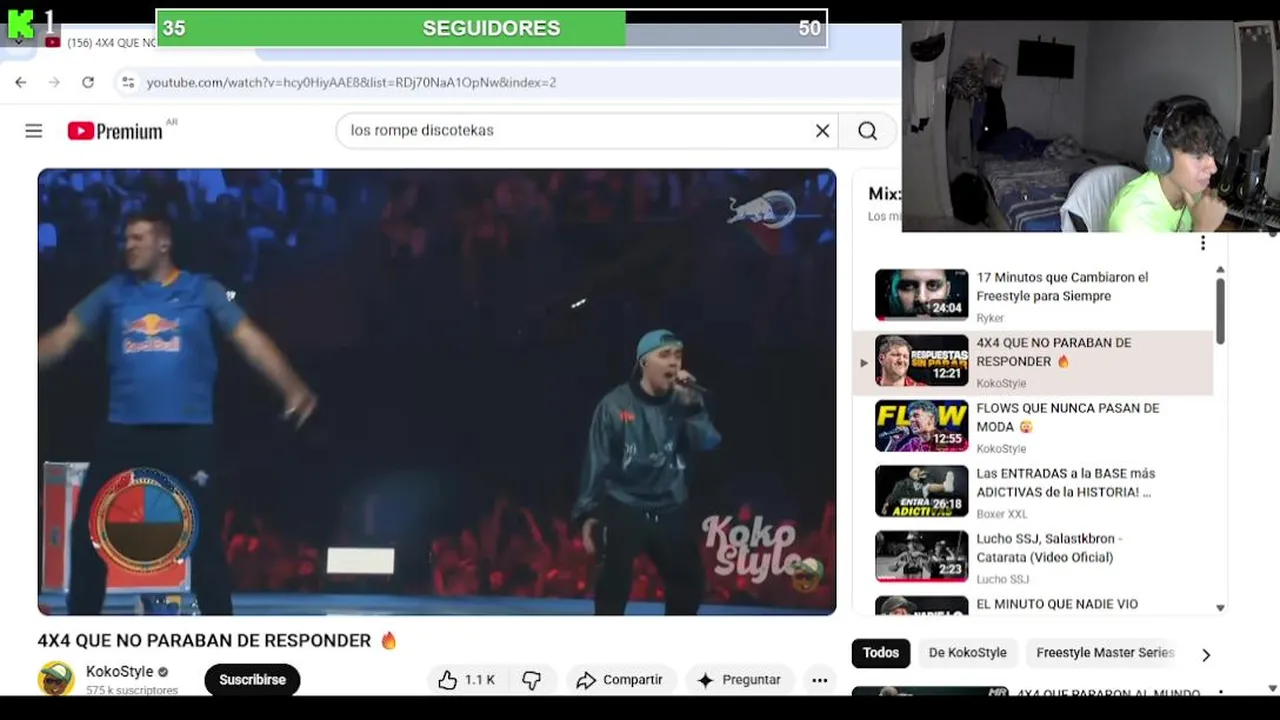Open more actions three-dot menu below video
This screenshot has width=1280, height=720.
(x=820, y=680)
